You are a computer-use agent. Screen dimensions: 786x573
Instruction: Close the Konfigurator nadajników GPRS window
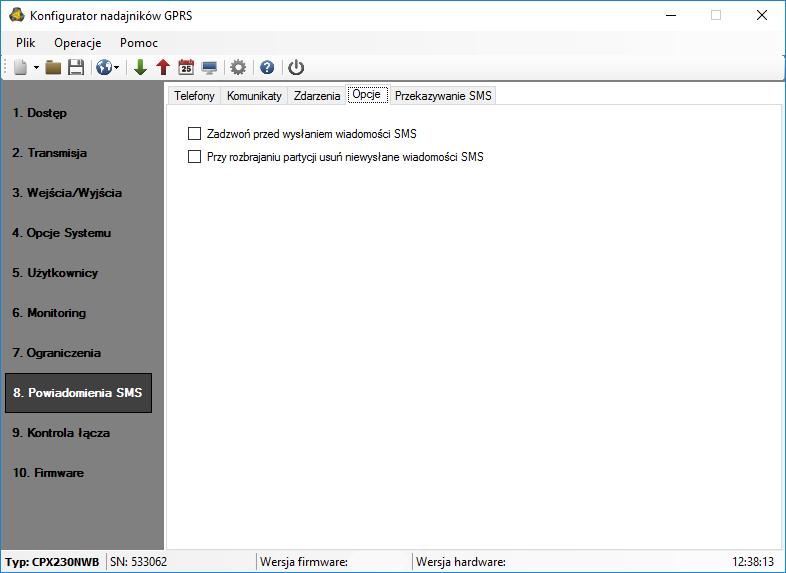[761, 15]
